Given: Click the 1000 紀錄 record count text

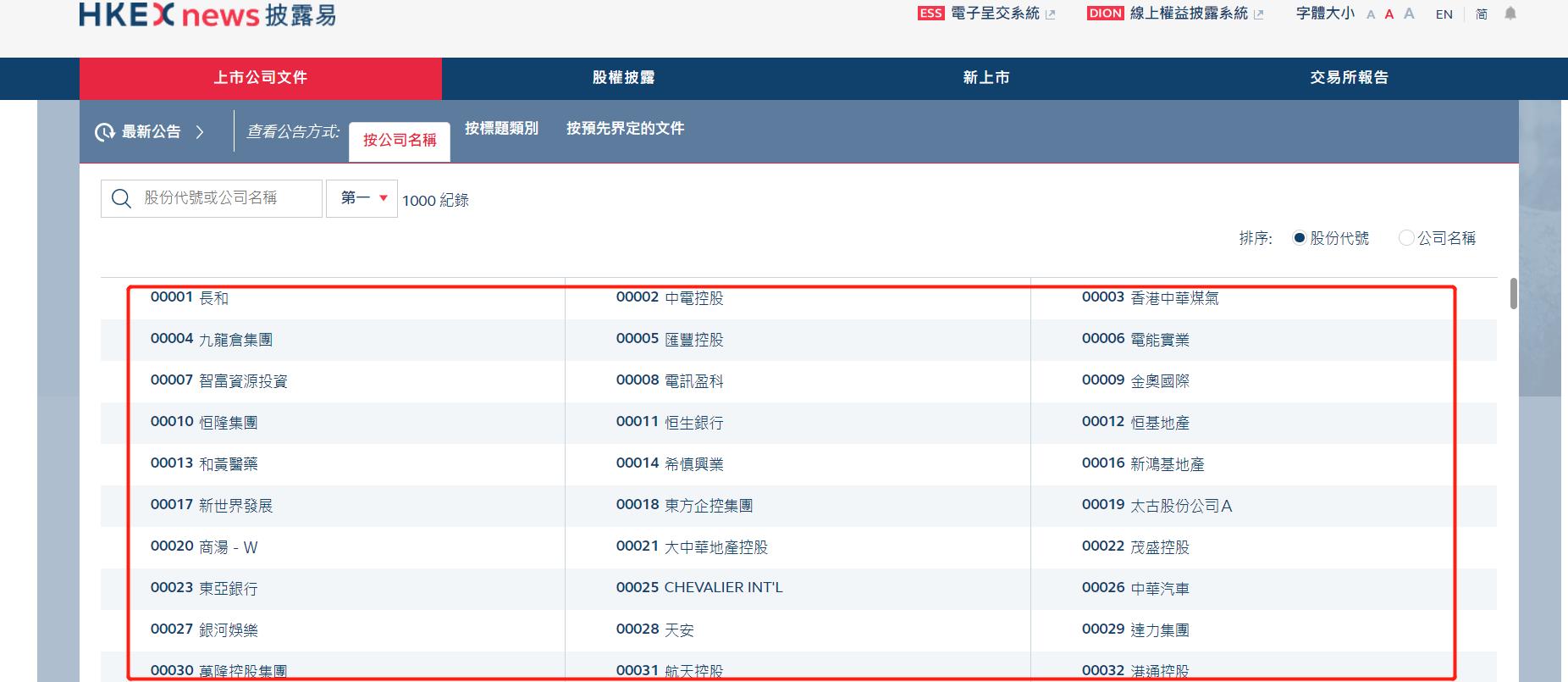Looking at the screenshot, I should pos(435,201).
